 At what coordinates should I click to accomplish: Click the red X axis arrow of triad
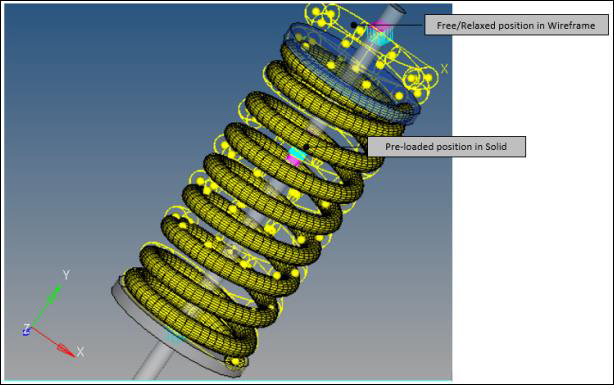[54, 342]
